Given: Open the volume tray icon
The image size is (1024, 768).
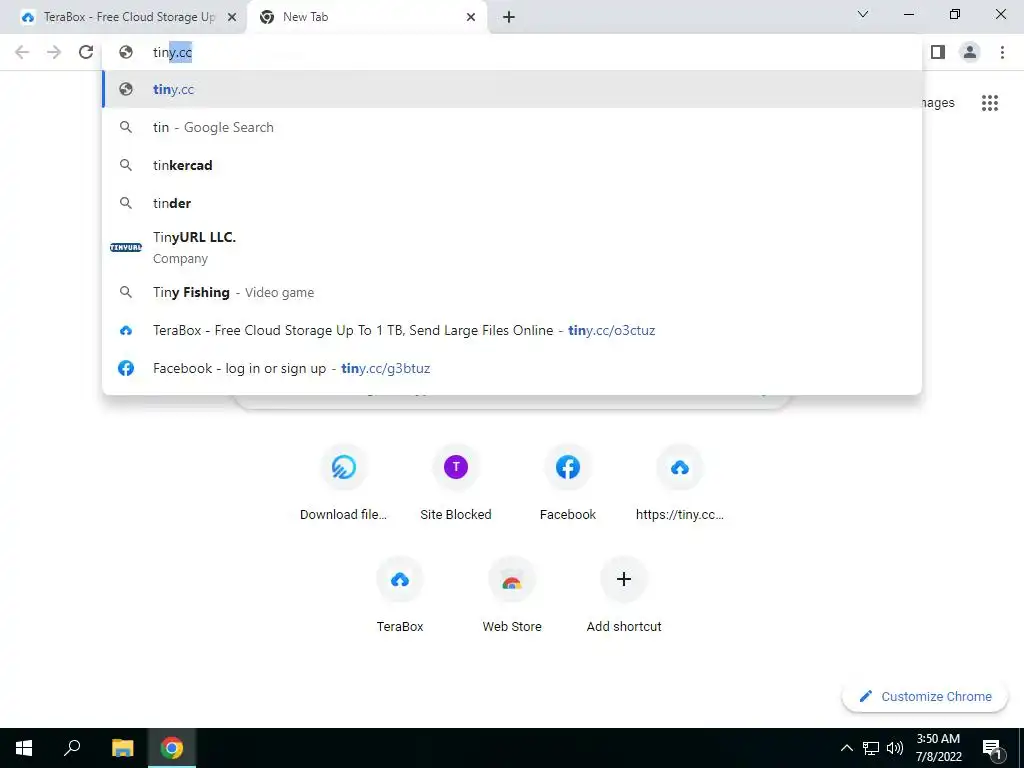Looking at the screenshot, I should click(x=895, y=748).
